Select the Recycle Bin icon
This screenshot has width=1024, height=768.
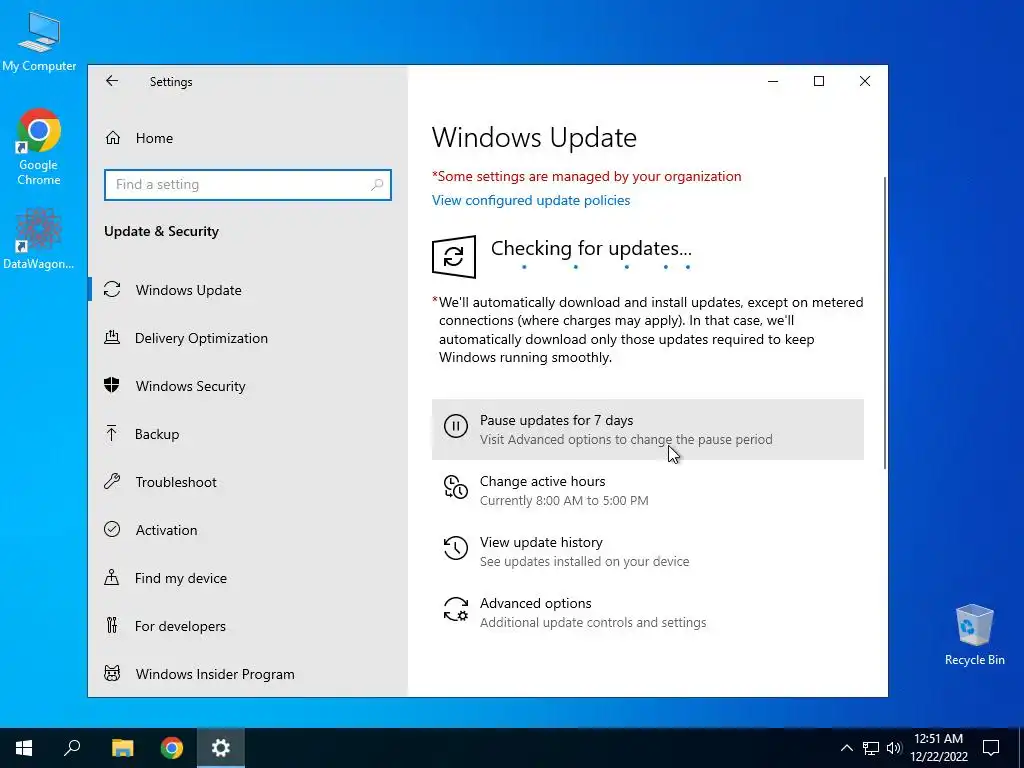[974, 635]
